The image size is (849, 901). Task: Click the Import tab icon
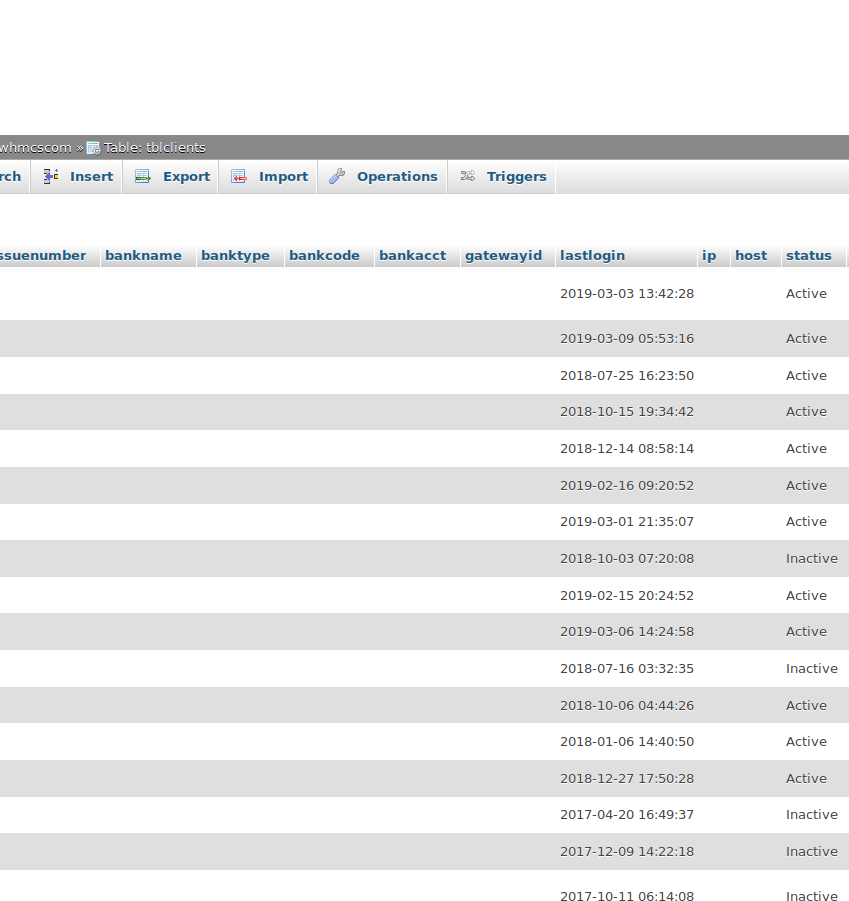pos(239,176)
